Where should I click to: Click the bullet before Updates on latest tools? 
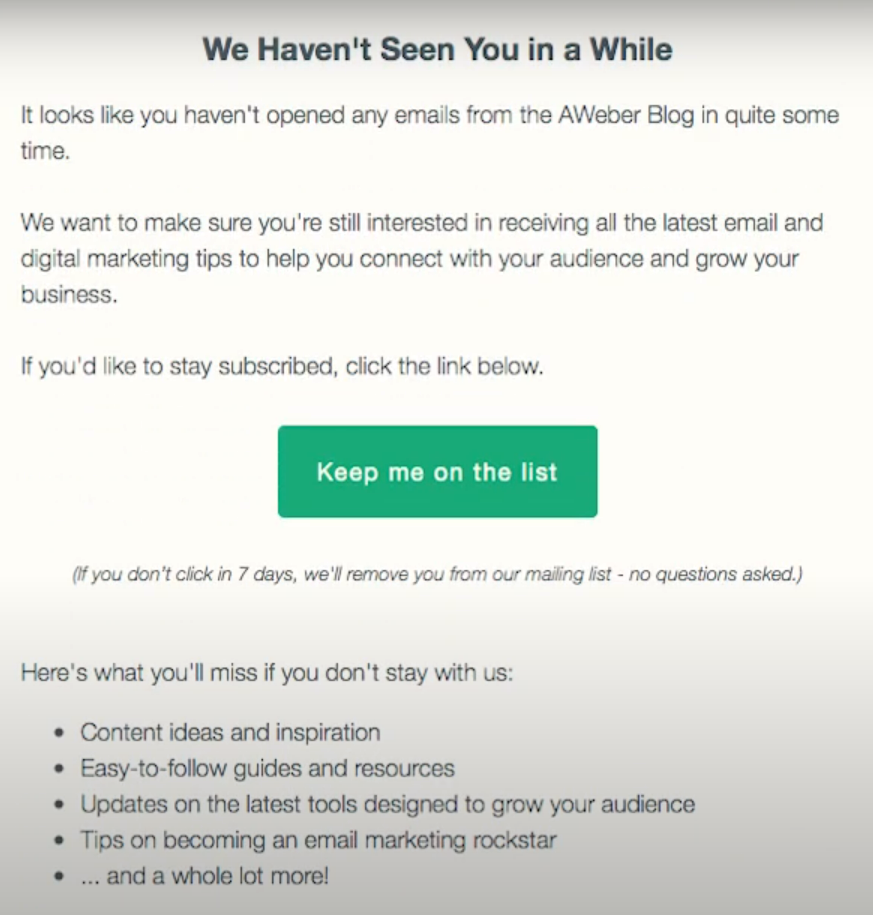(x=58, y=805)
